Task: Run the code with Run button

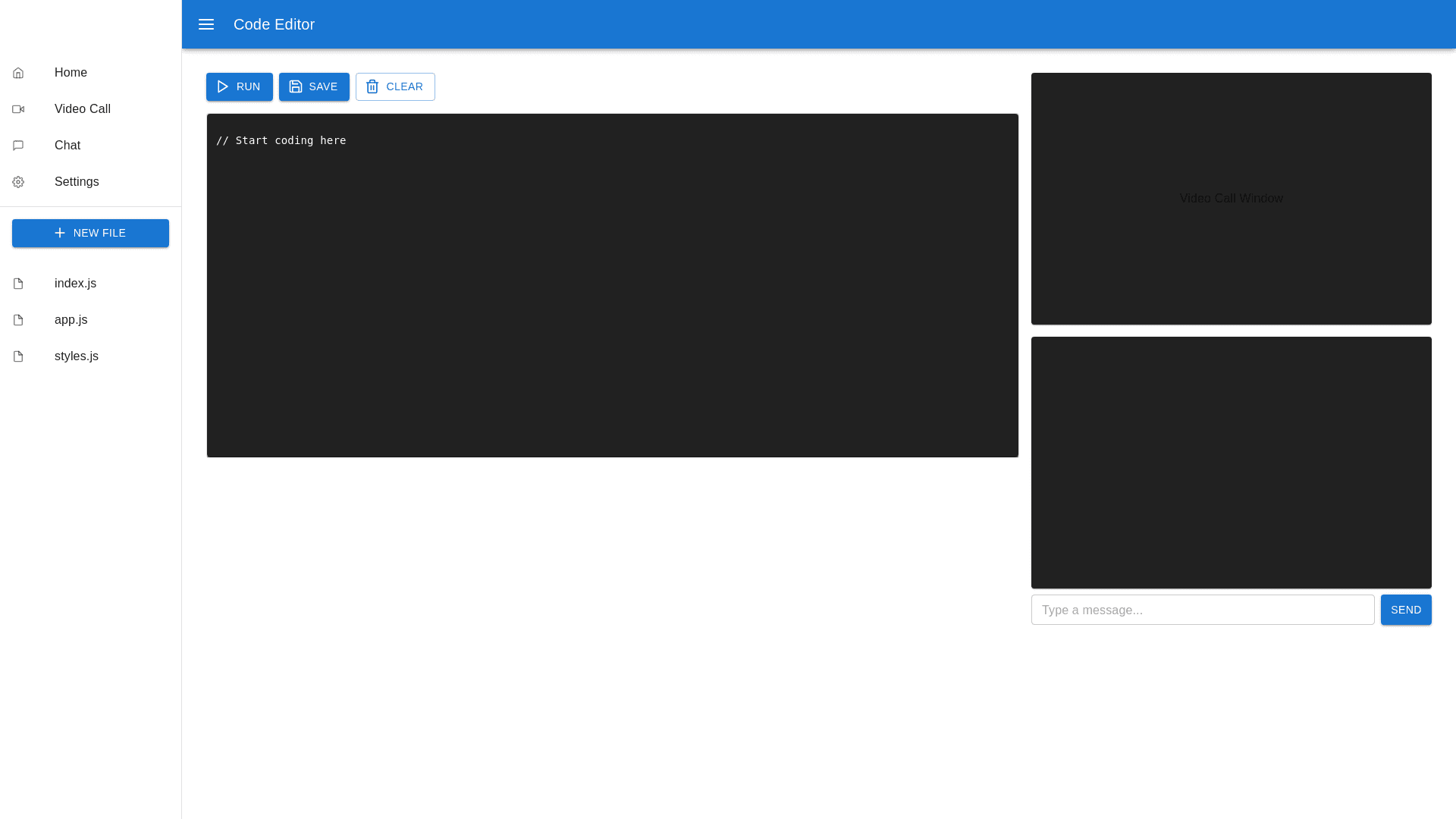Action: [239, 86]
